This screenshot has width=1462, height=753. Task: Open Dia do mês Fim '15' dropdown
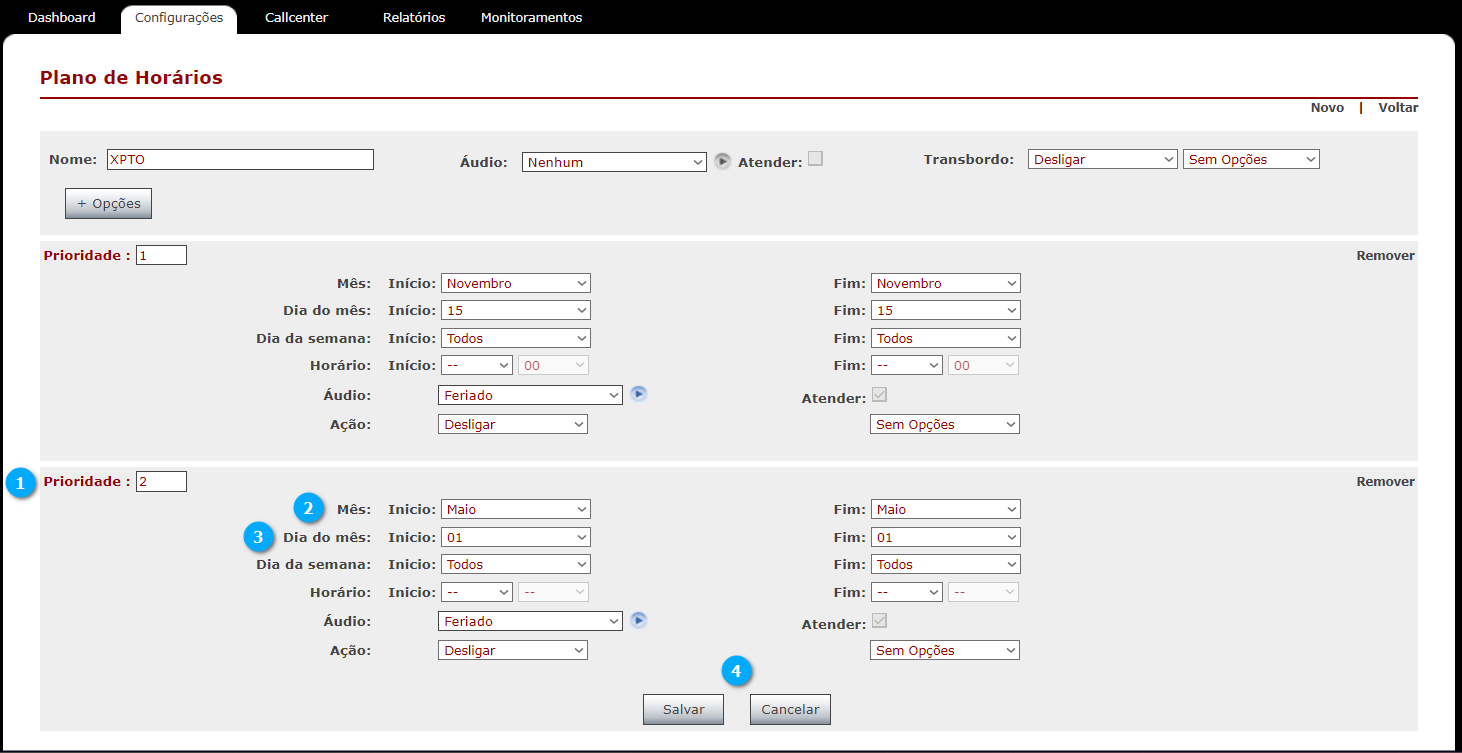(x=946, y=310)
